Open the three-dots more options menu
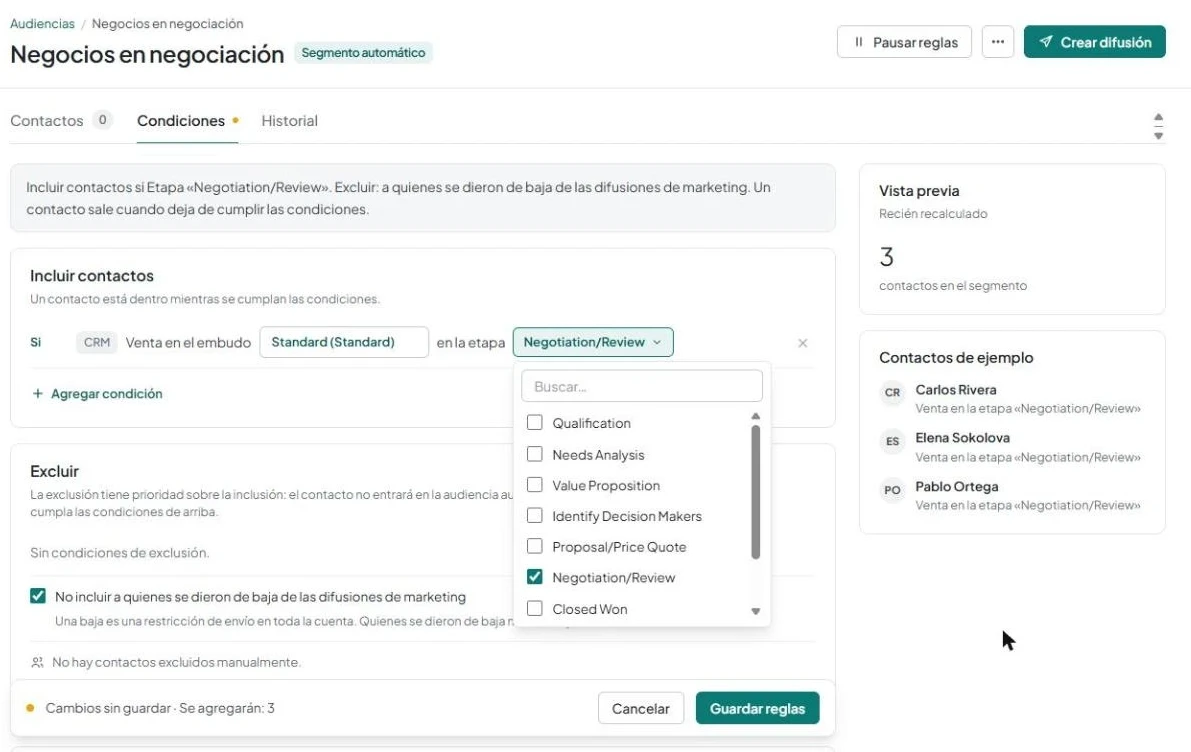Viewport: 1191px width, 752px height. pos(997,42)
